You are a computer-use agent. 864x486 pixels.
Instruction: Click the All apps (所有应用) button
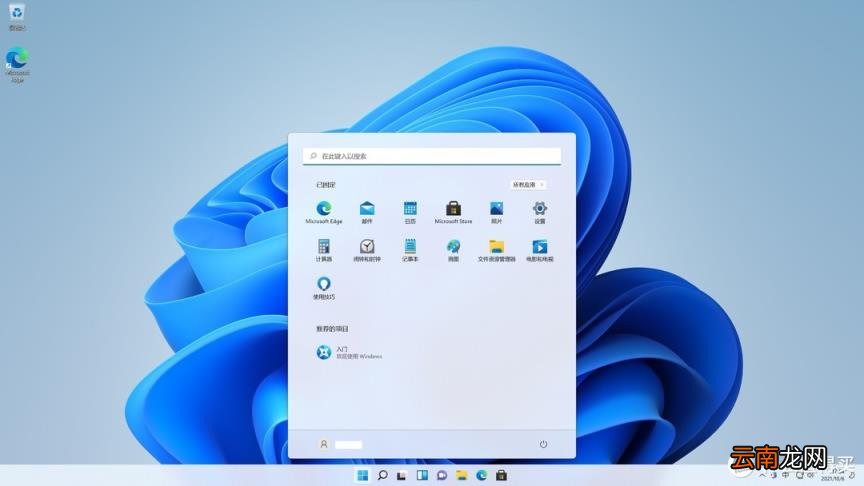click(527, 185)
